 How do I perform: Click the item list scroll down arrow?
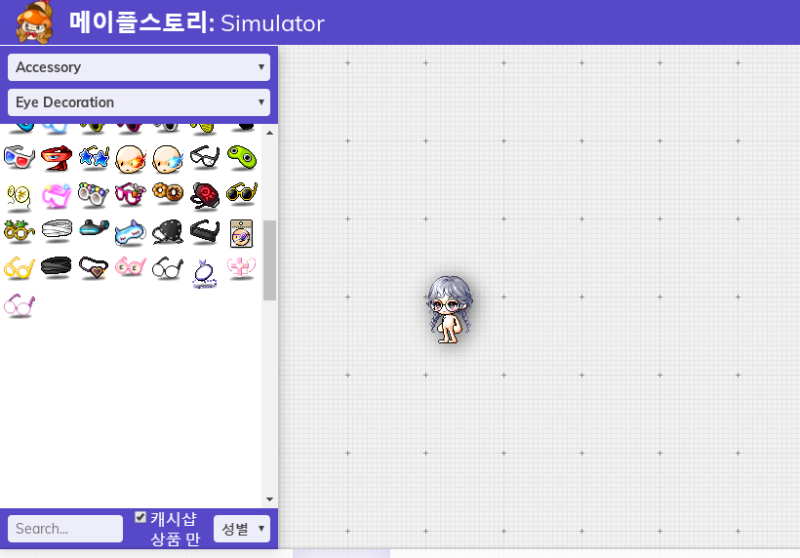[270, 499]
